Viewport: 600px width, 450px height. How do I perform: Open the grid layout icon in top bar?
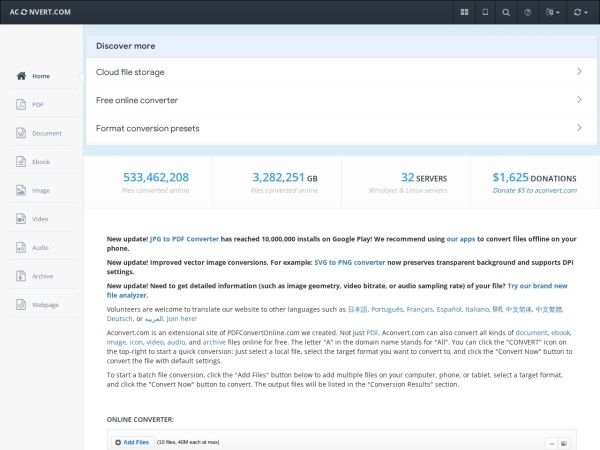[464, 12]
